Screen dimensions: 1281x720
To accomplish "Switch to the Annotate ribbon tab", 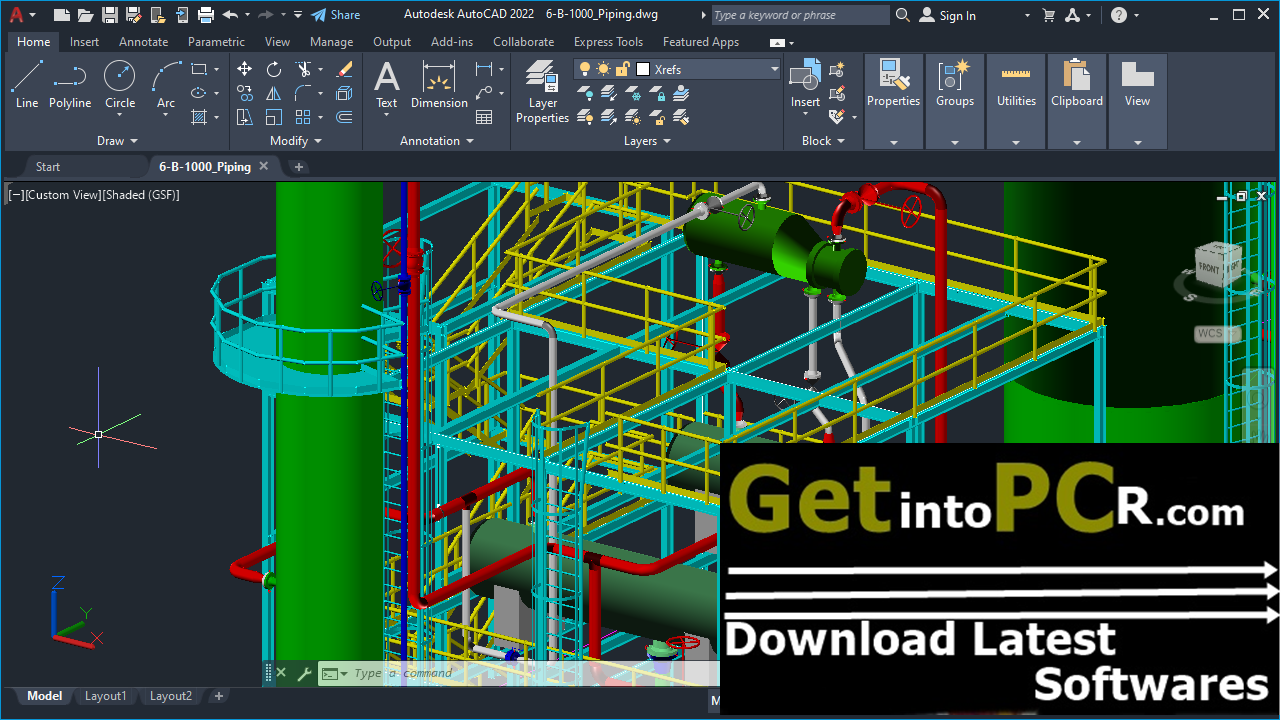I will point(143,42).
